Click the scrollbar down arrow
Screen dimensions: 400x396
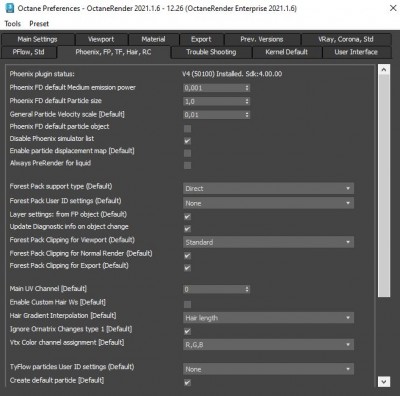click(384, 382)
